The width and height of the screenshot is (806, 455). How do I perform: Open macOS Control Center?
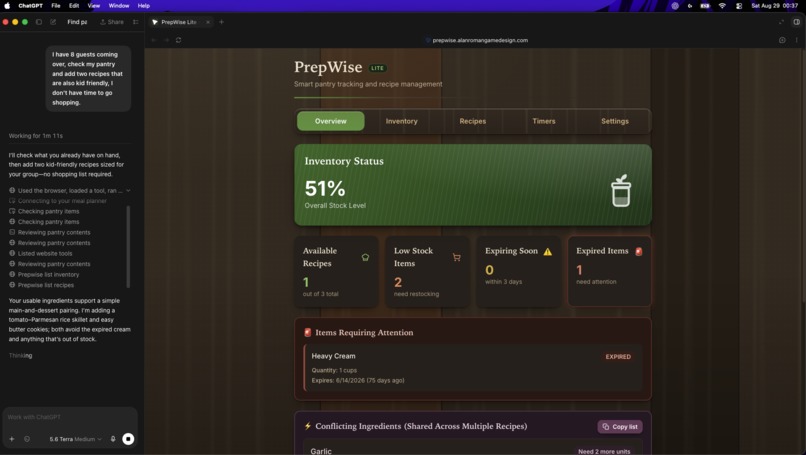click(739, 6)
